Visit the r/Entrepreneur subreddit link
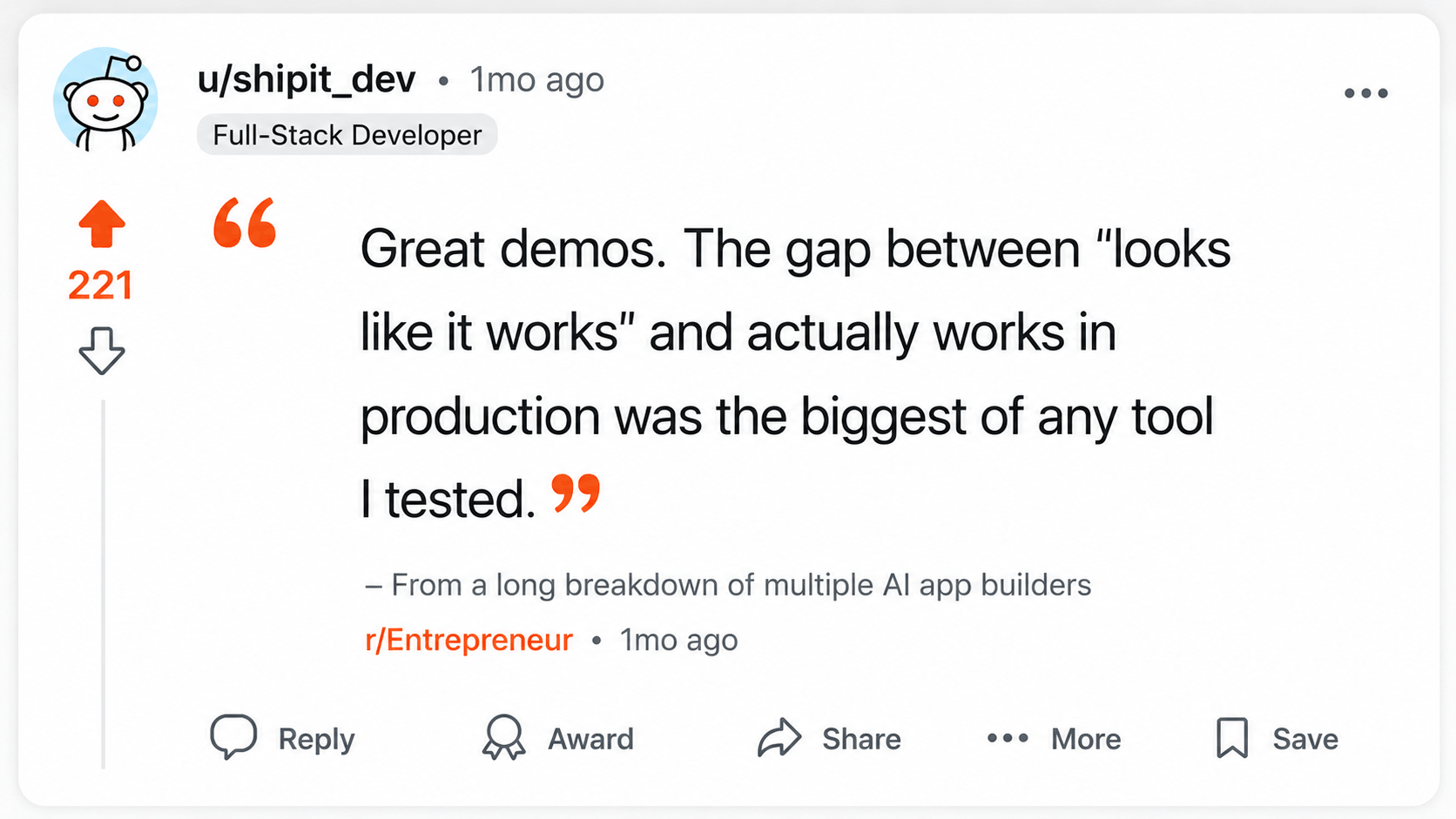This screenshot has height=819, width=1456. (468, 640)
